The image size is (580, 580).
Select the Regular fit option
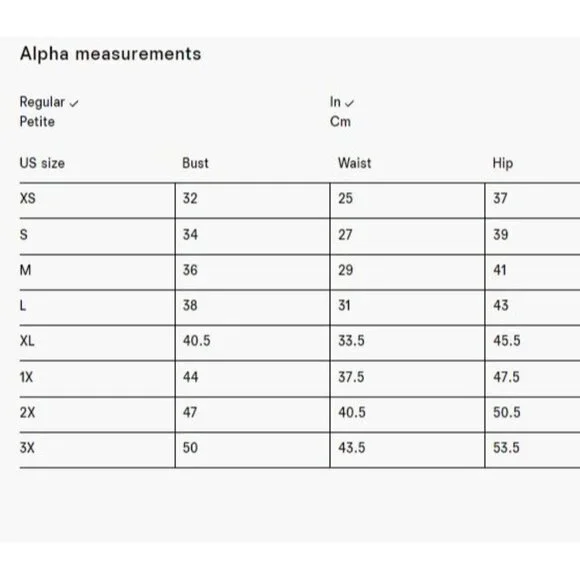pos(42,102)
